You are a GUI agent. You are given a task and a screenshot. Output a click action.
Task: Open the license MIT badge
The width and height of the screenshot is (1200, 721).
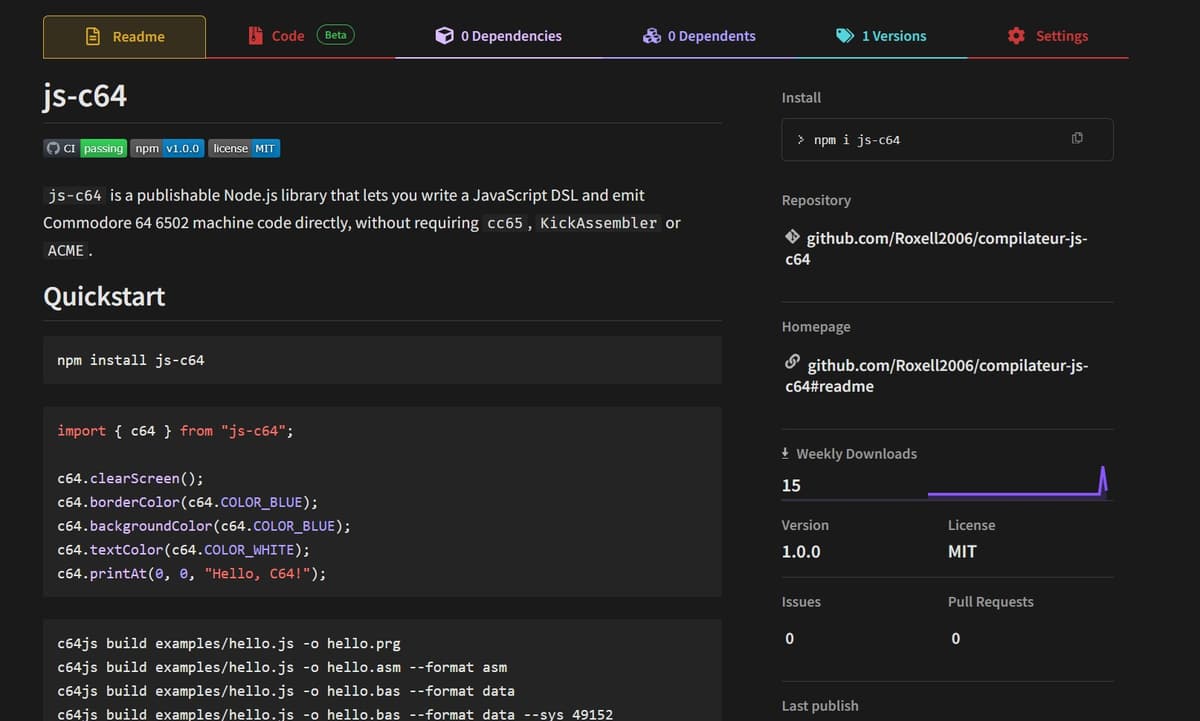[x=244, y=148]
